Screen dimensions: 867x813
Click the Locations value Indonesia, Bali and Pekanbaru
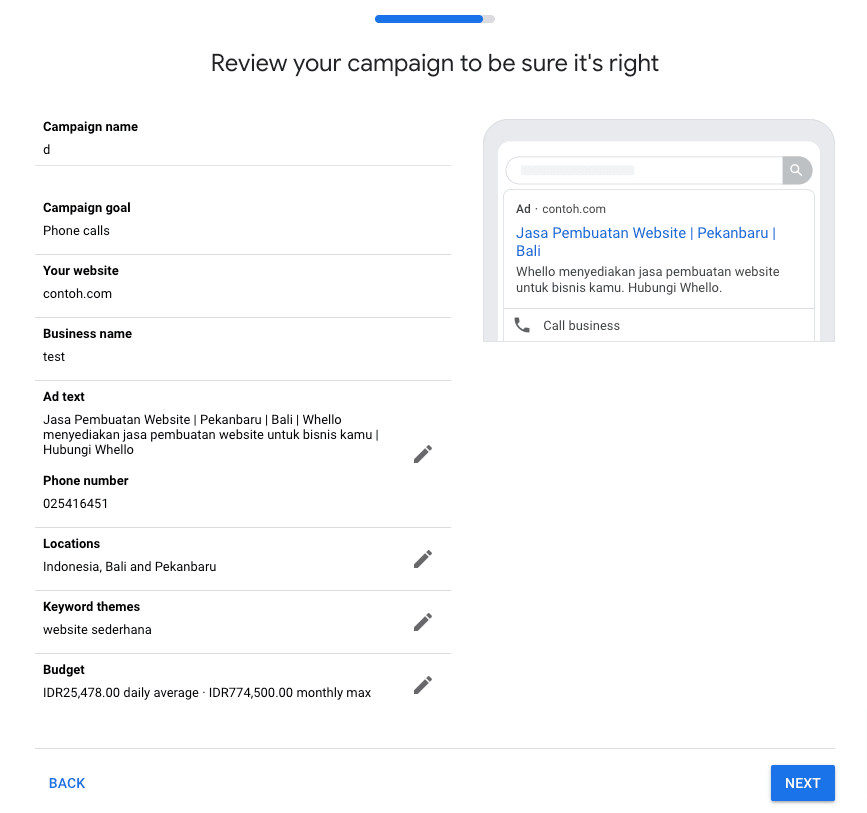tap(129, 567)
